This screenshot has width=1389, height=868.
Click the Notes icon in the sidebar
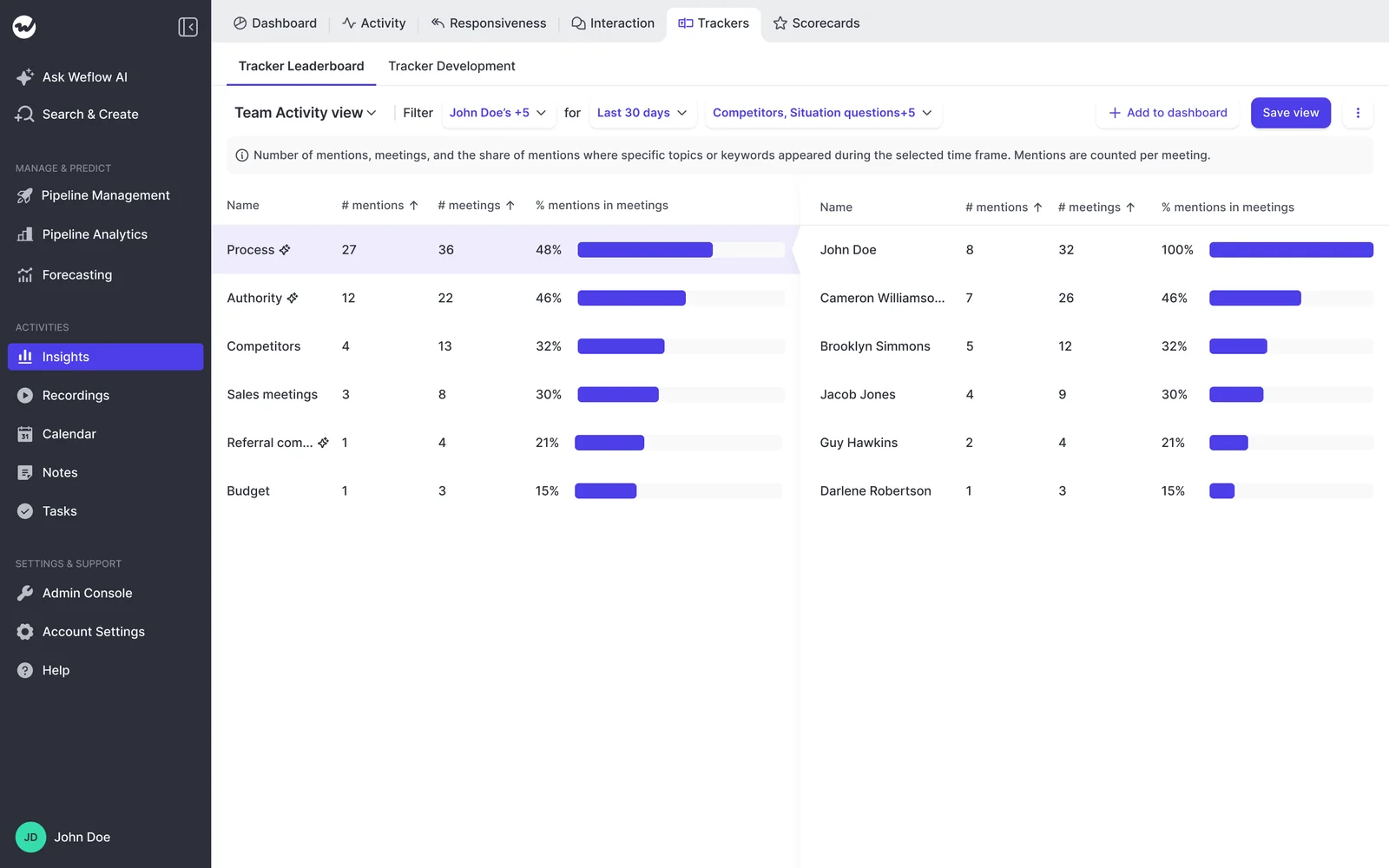(x=25, y=472)
